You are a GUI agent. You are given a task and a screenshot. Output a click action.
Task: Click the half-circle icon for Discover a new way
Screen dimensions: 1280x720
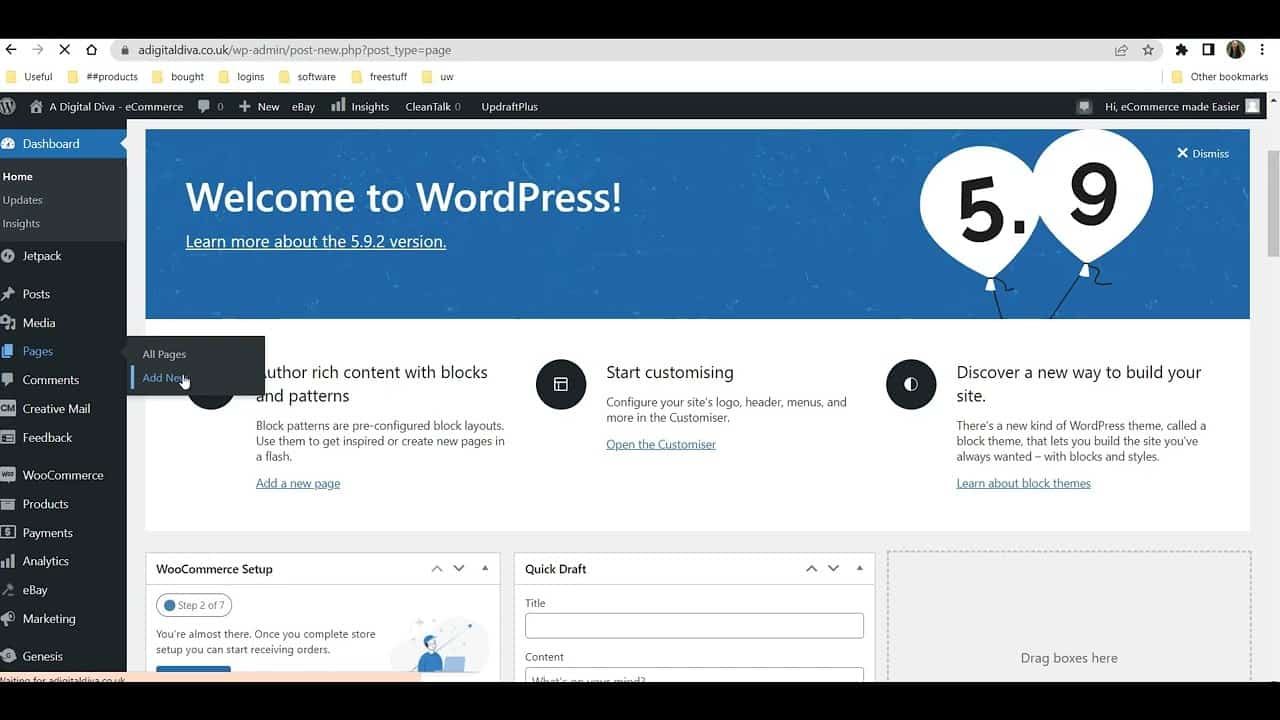911,384
